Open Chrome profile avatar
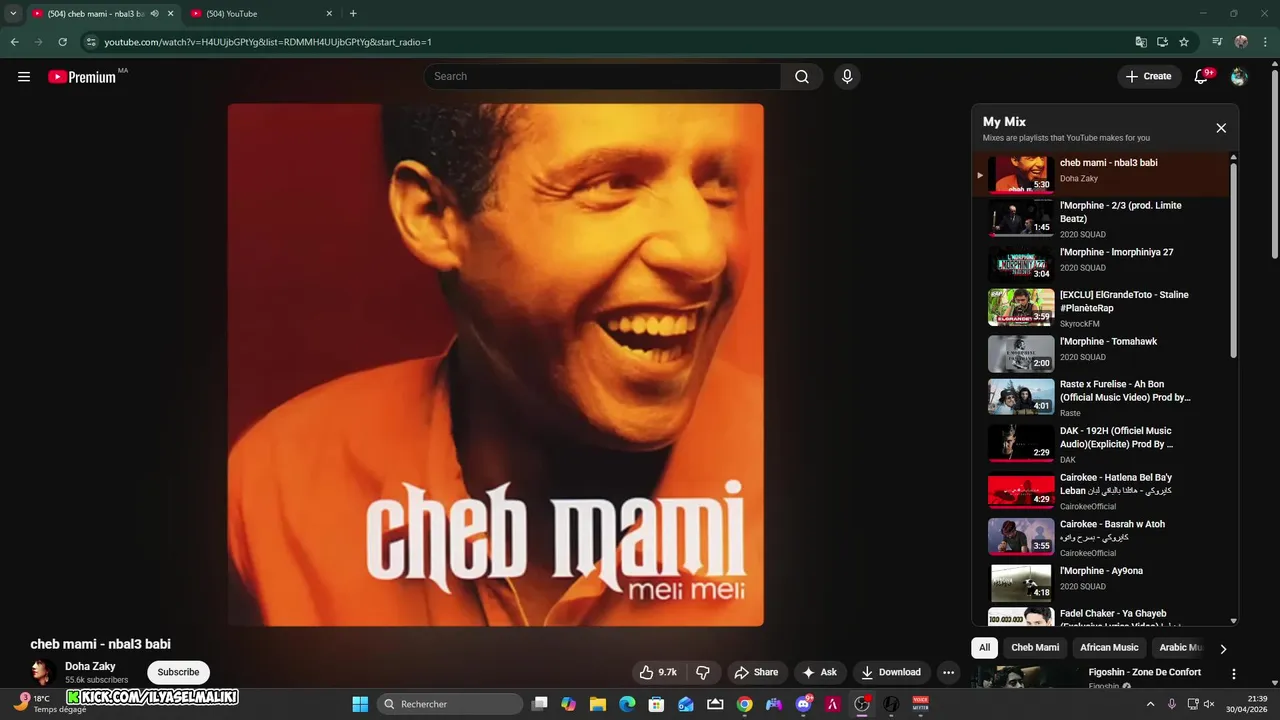This screenshot has height=720, width=1280. 1241,42
